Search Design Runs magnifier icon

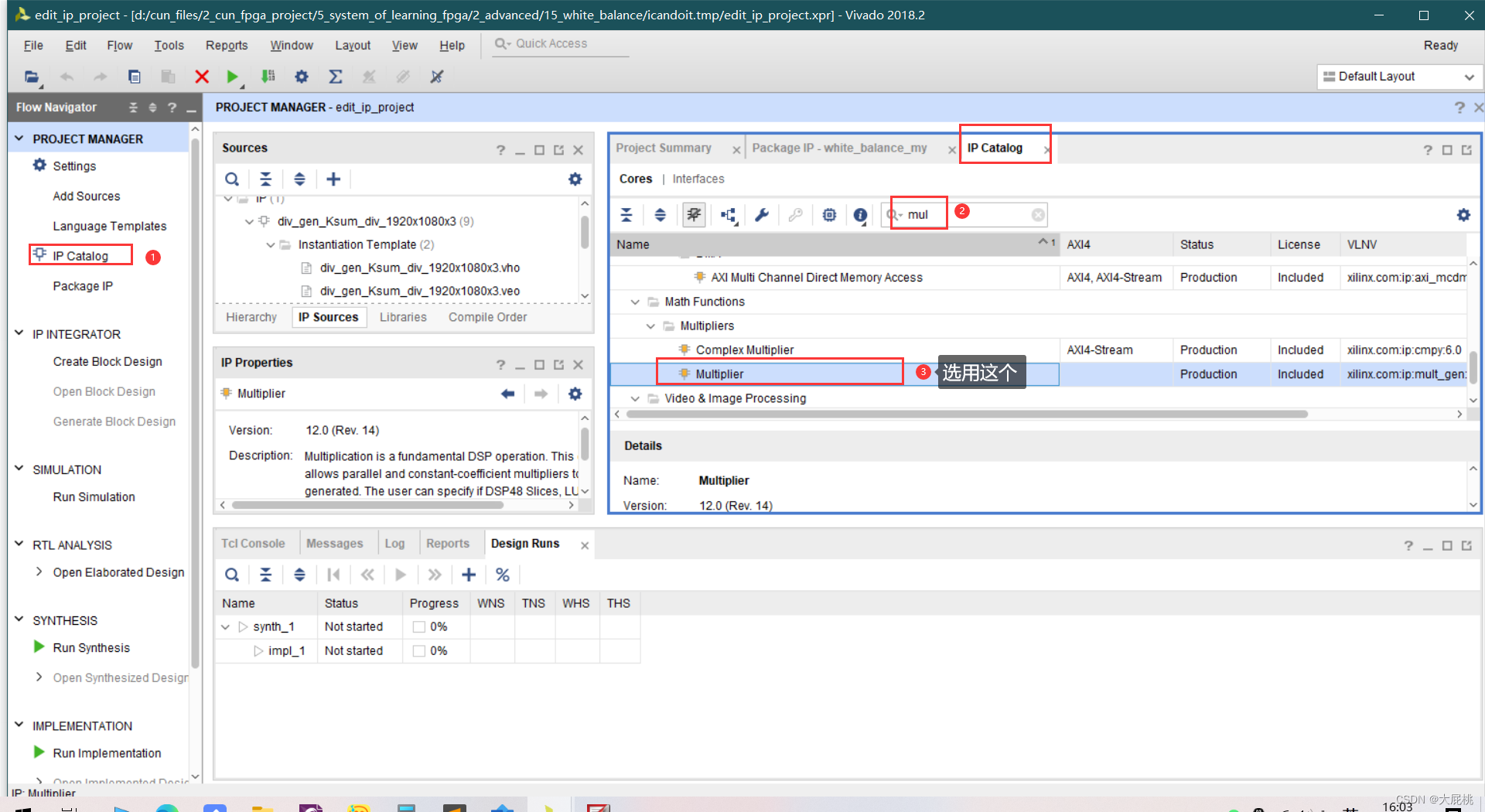[232, 575]
